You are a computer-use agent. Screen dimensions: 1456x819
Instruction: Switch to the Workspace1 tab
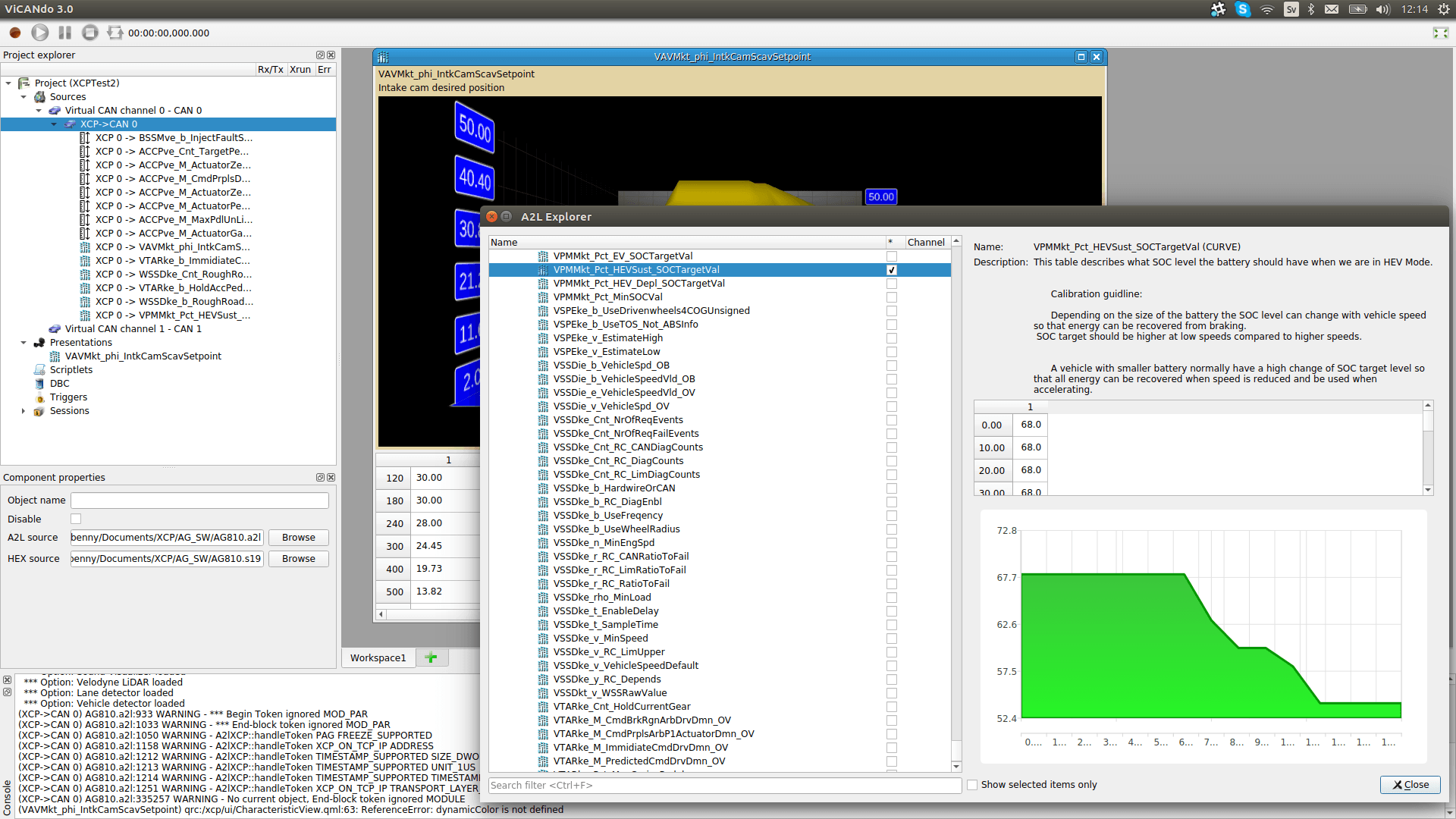click(378, 657)
